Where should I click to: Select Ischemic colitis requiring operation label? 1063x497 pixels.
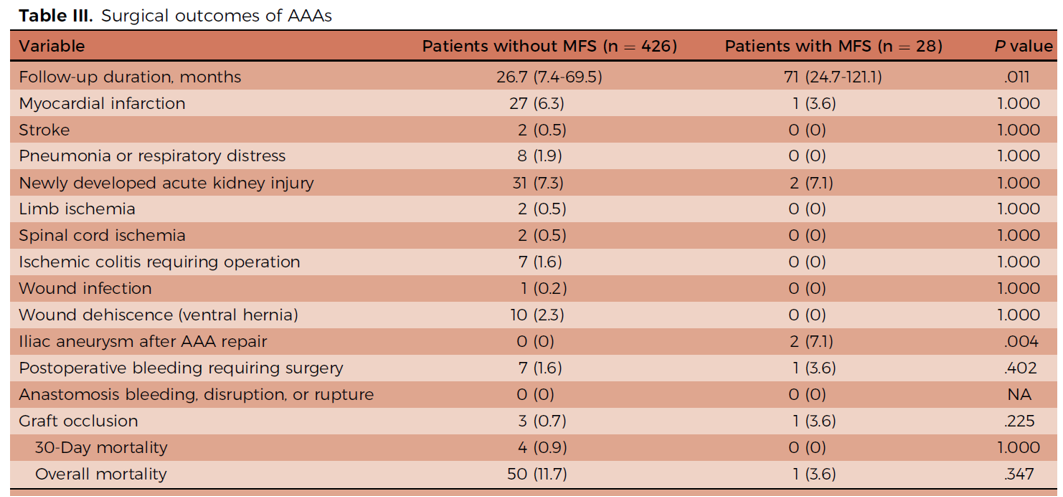click(x=159, y=262)
